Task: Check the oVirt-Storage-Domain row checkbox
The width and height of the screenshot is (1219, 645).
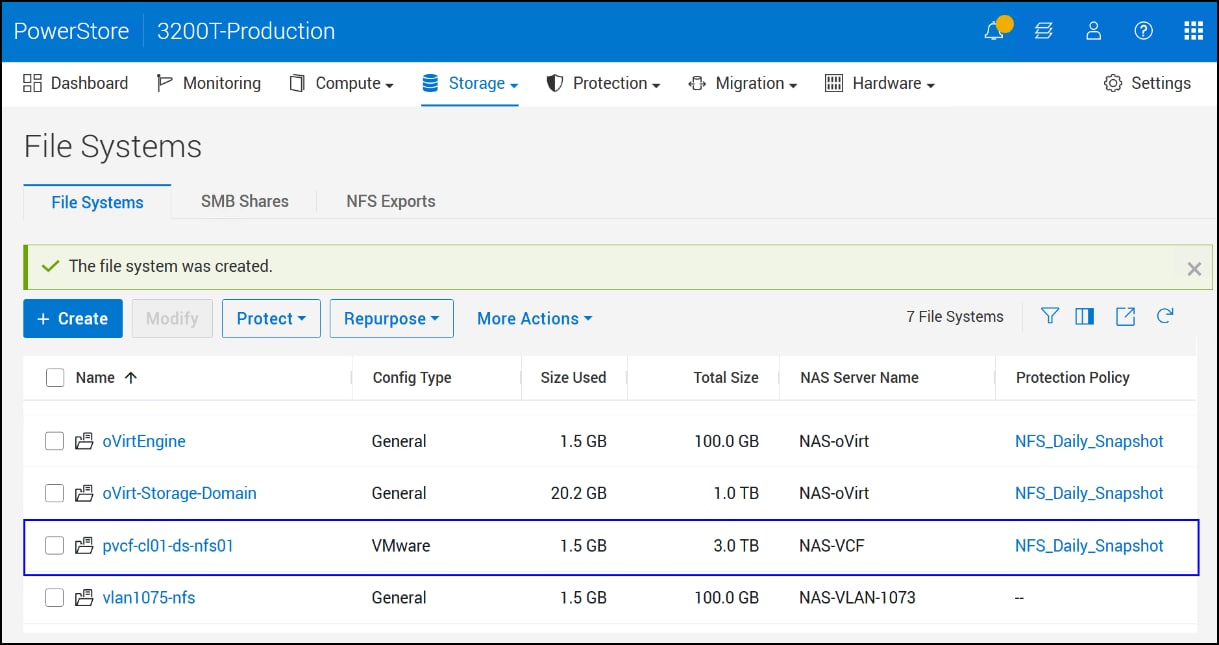Action: coord(55,493)
